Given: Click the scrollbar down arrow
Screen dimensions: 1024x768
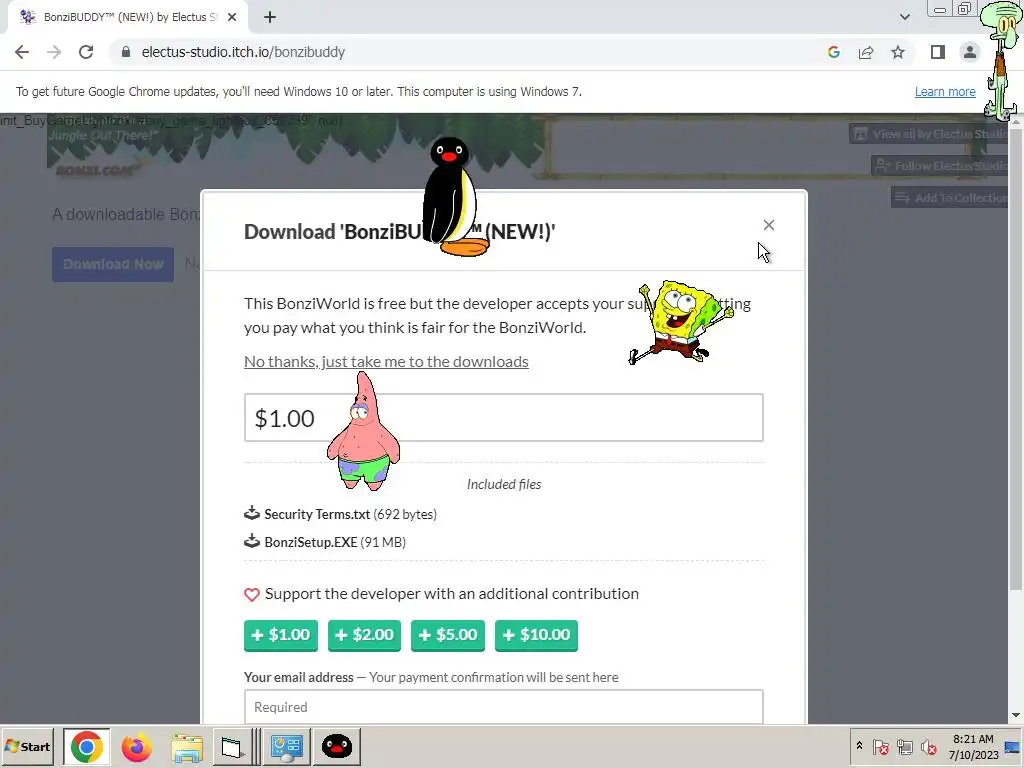Looking at the screenshot, I should tap(1016, 716).
